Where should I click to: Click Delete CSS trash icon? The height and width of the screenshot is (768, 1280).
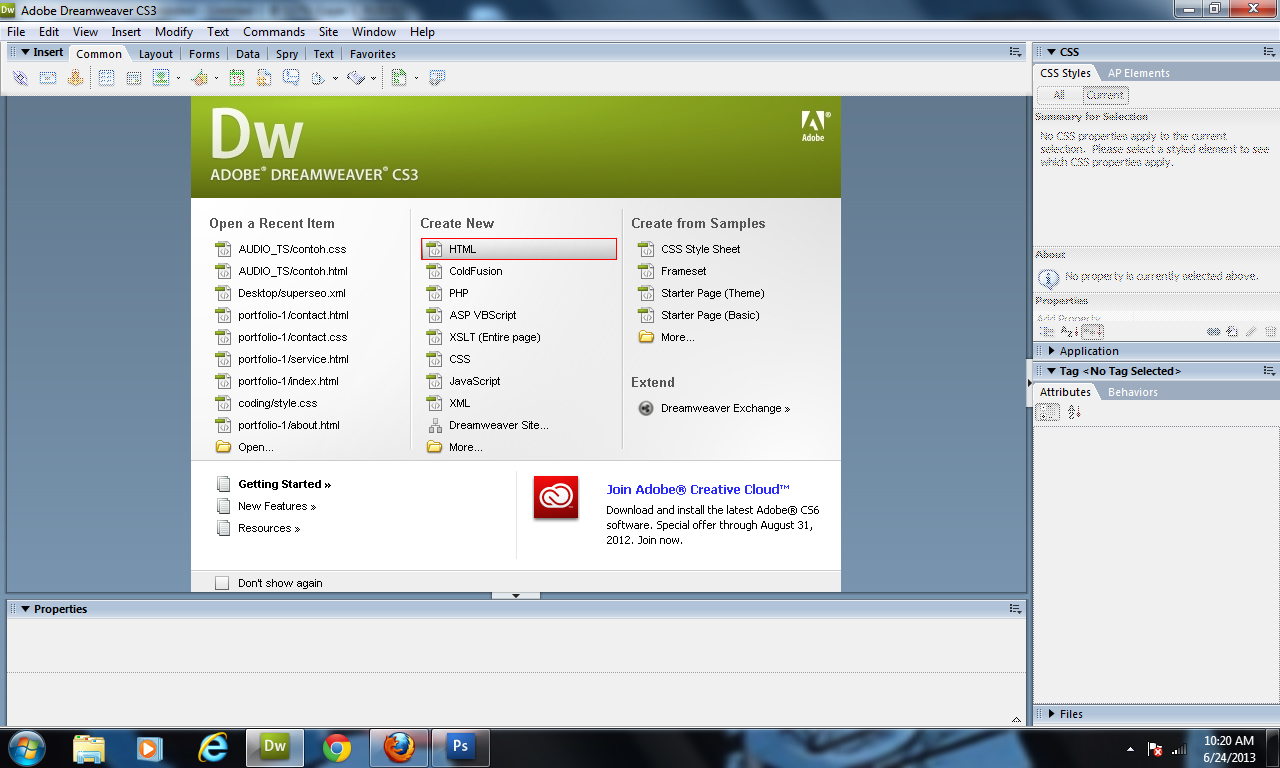pyautogui.click(x=1270, y=332)
